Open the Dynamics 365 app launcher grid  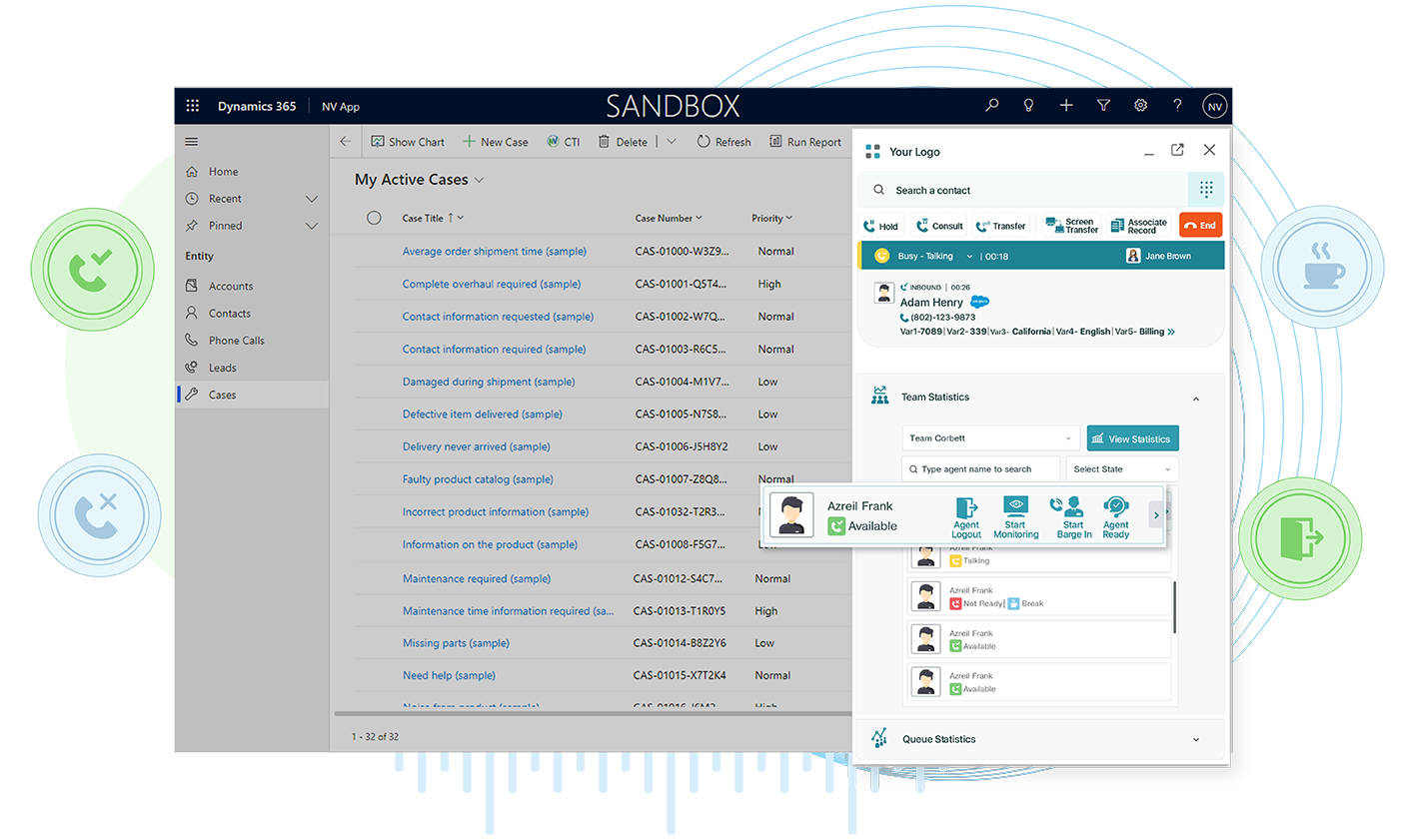(193, 106)
